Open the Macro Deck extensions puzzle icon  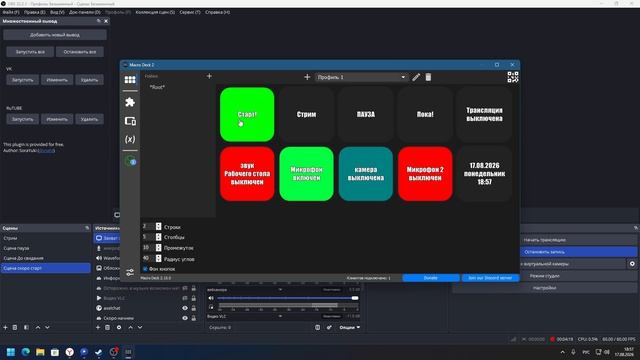pos(130,102)
